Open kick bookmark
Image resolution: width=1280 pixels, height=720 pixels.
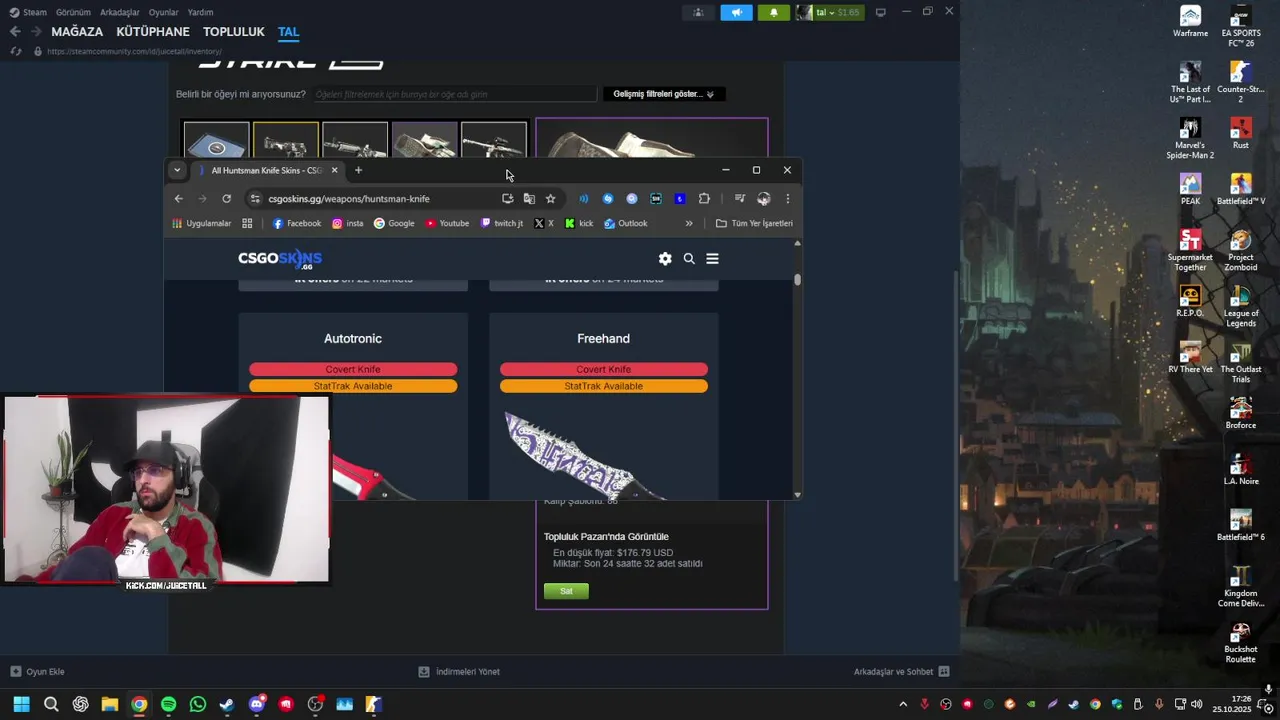579,223
